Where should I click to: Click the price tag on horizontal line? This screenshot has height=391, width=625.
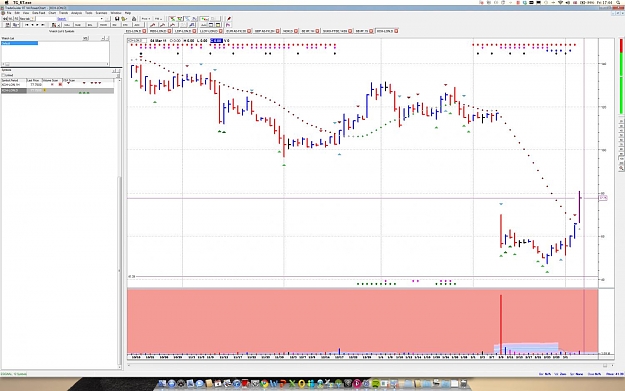click(x=603, y=198)
